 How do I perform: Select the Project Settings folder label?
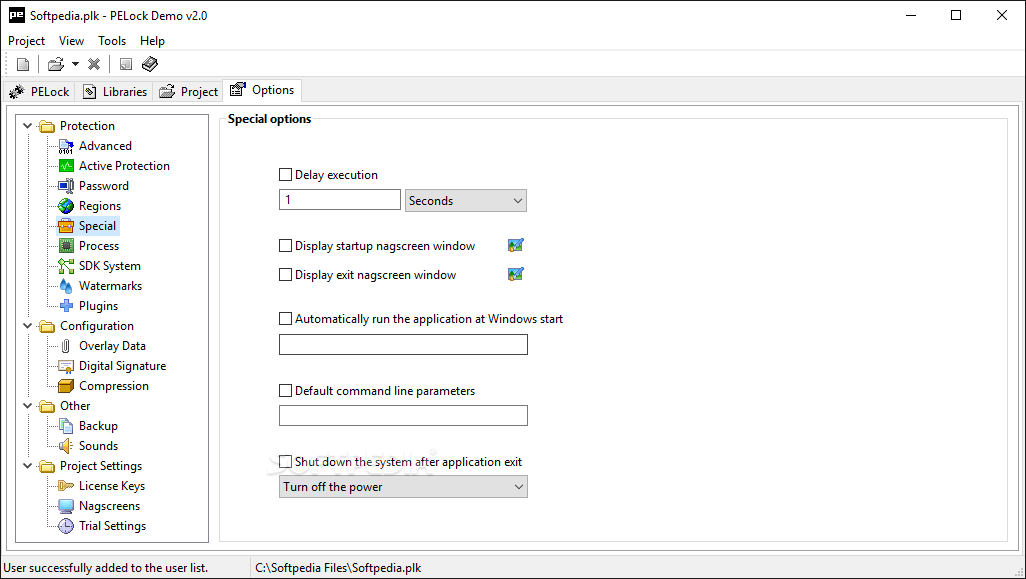(x=101, y=466)
